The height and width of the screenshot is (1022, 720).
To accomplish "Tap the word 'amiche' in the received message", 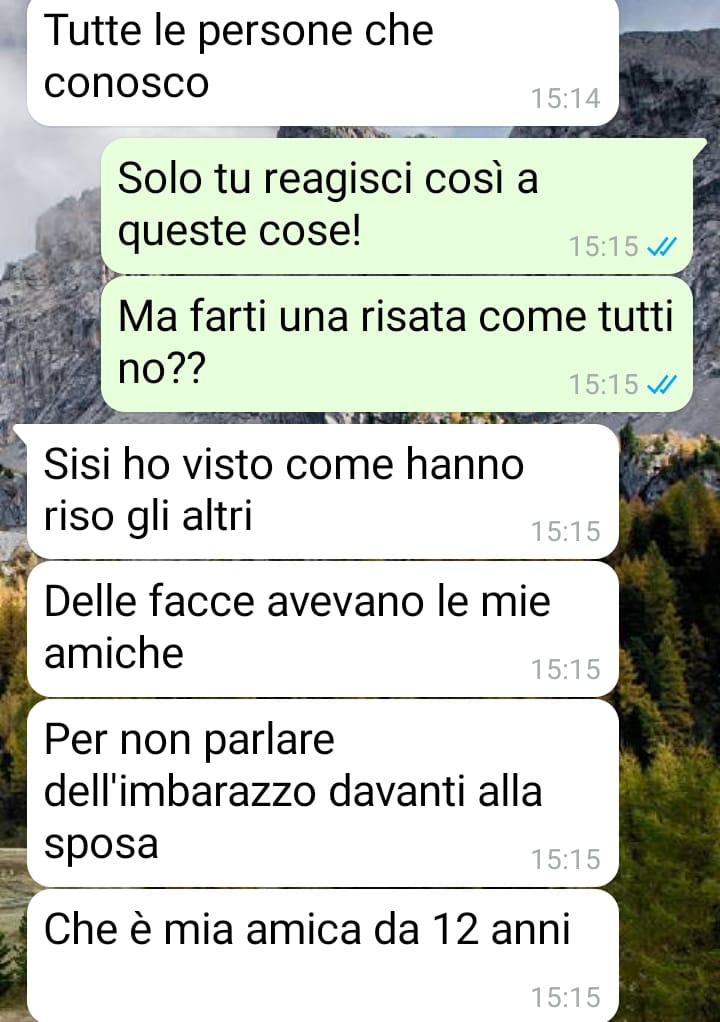I will (113, 653).
